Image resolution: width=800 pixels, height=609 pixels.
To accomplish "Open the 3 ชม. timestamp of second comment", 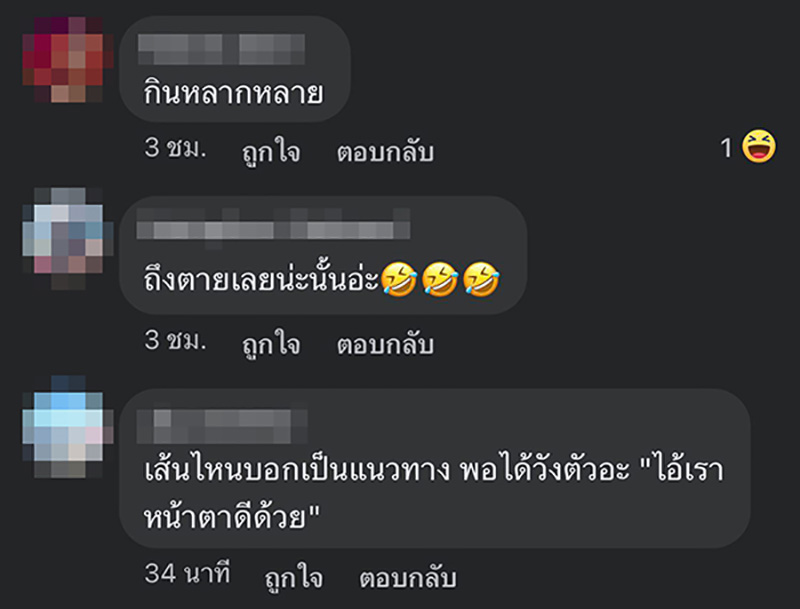I will (x=176, y=340).
